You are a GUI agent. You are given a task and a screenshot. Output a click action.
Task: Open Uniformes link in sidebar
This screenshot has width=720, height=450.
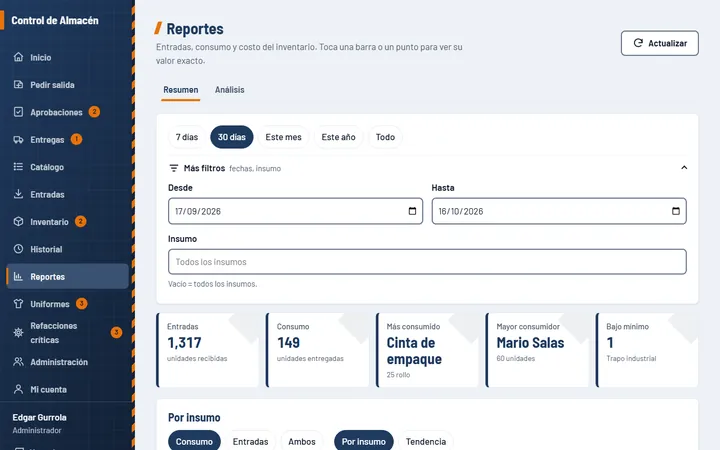click(68, 304)
